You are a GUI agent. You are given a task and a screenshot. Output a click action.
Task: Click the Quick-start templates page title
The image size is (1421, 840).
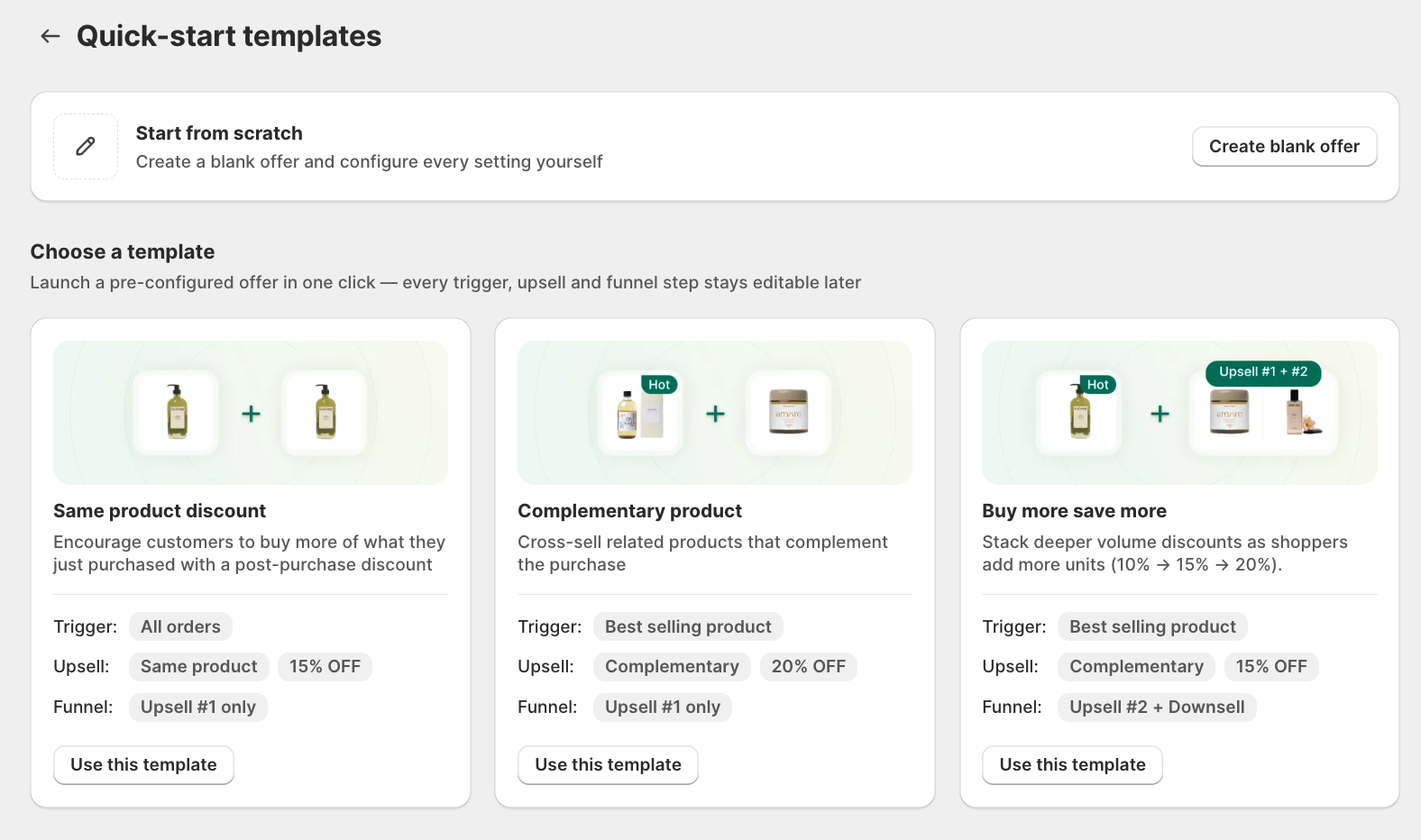229,36
